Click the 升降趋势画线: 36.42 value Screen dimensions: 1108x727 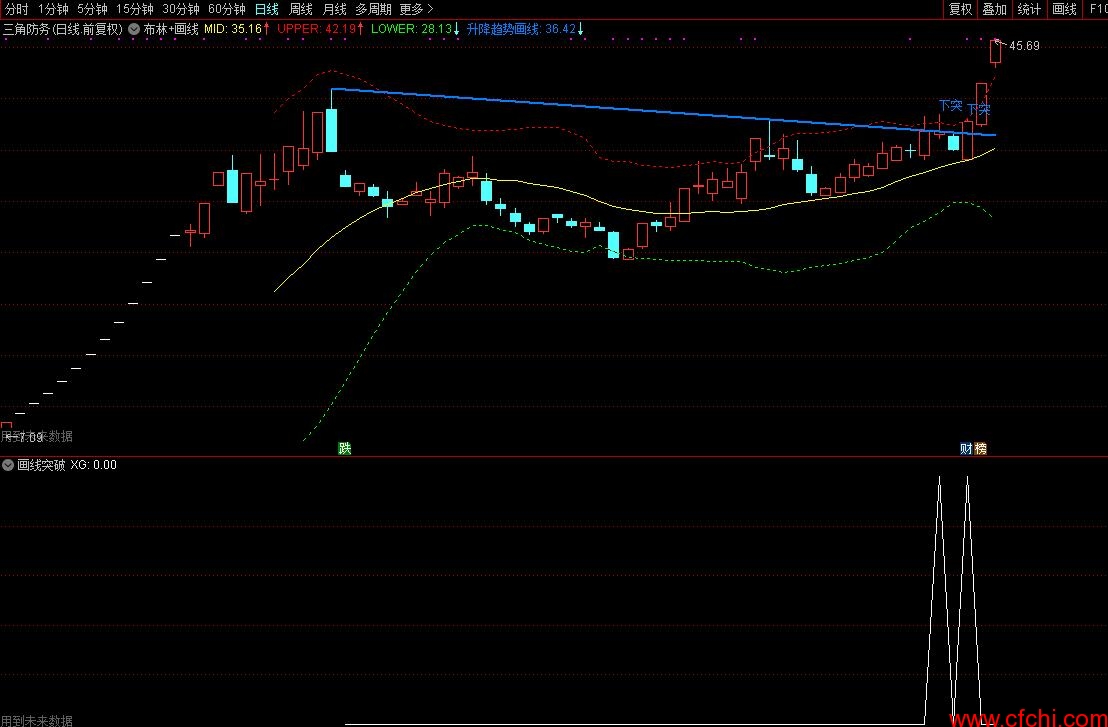525,29
